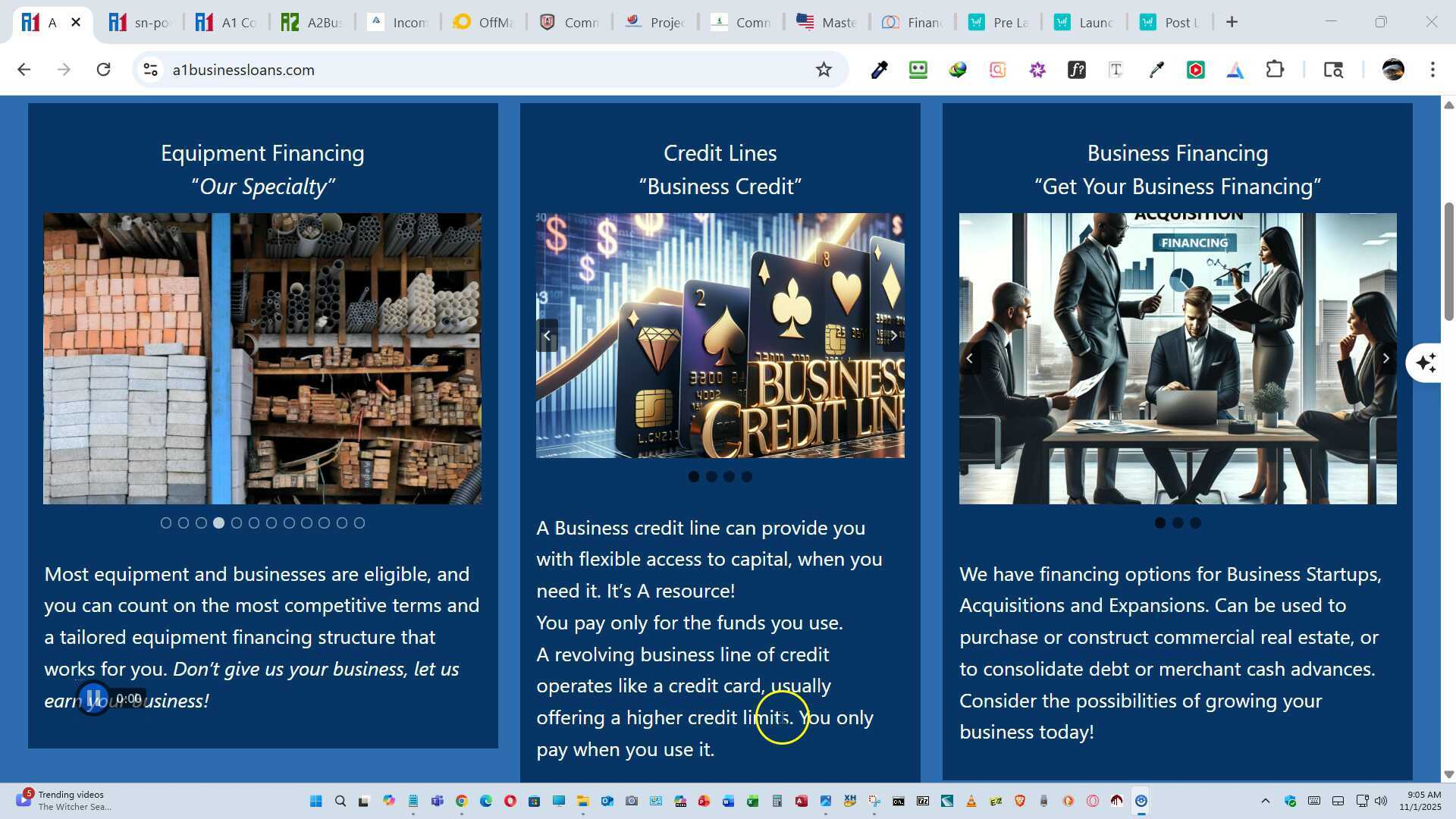1456x819 pixels.
Task: Click the extensions puzzle piece icon
Action: pyautogui.click(x=1275, y=70)
